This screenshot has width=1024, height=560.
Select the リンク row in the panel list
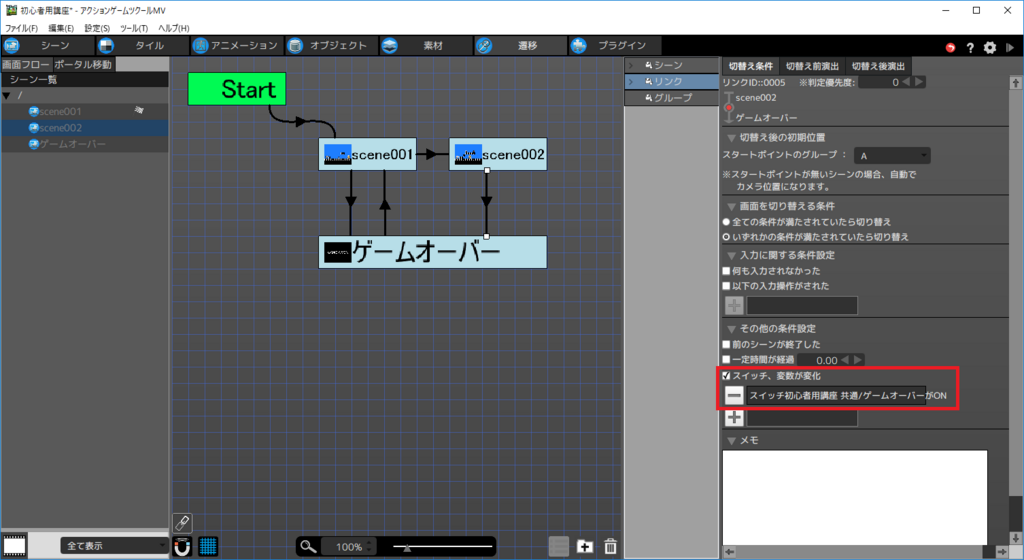pyautogui.click(x=671, y=82)
